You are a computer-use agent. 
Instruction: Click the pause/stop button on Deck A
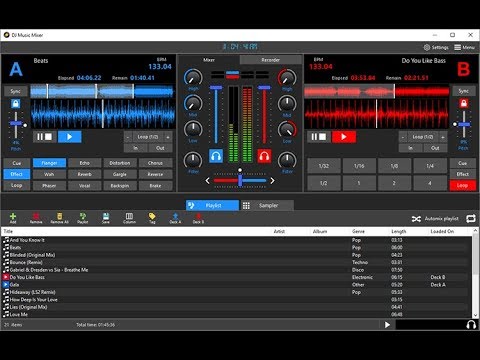(x=45, y=137)
